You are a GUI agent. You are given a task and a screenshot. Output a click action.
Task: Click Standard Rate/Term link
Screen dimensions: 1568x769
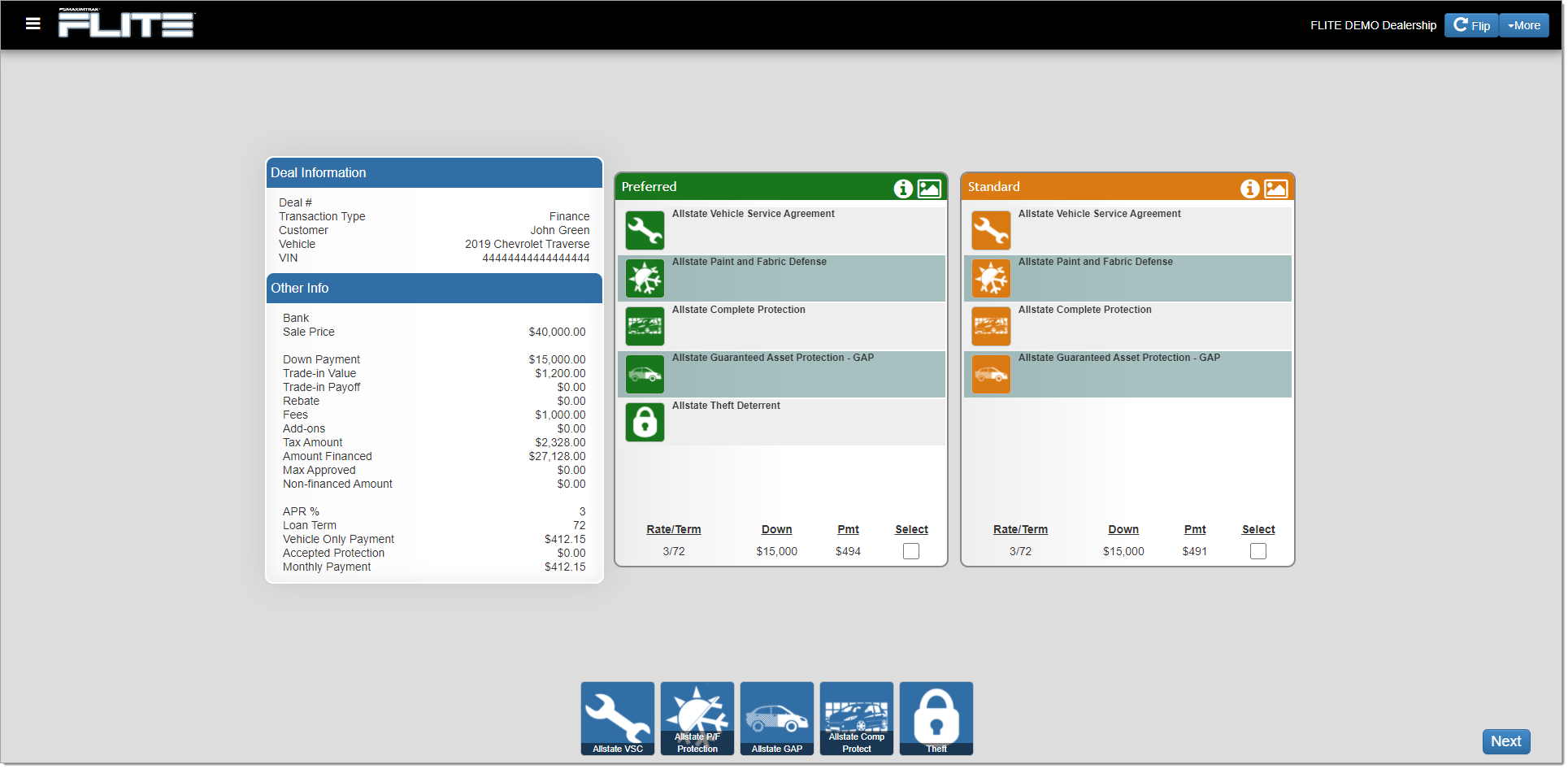[x=1020, y=529]
